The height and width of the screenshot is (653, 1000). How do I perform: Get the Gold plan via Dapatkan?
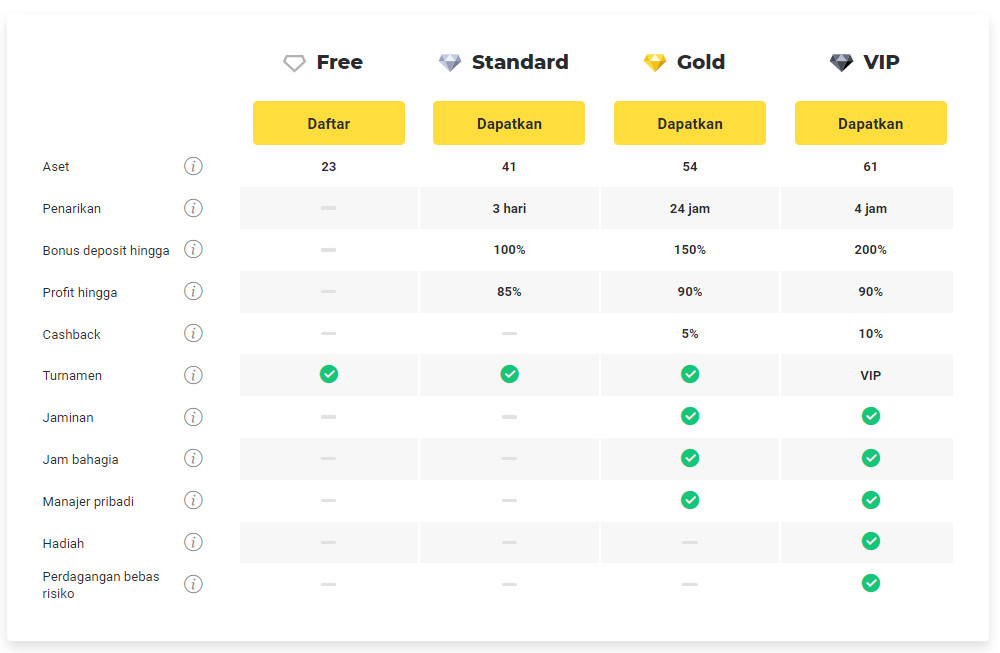pos(690,124)
